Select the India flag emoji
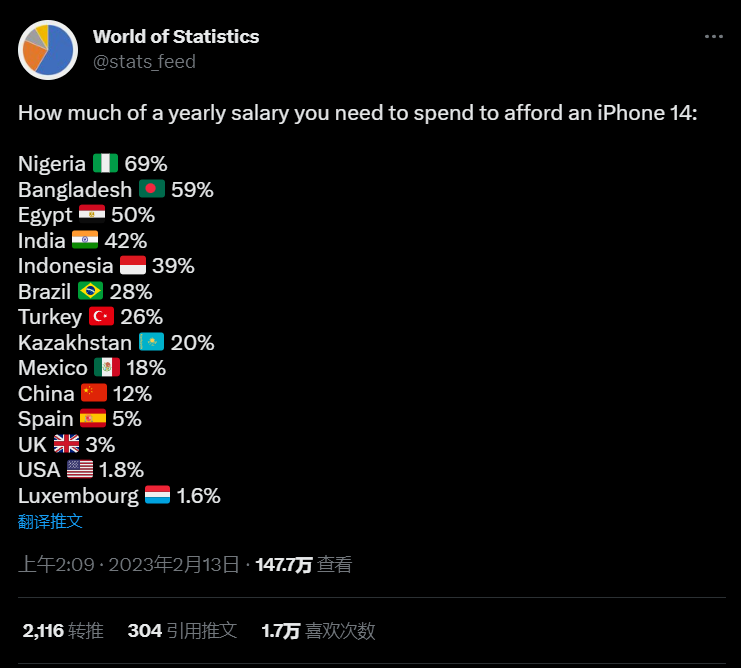Screen dimensions: 741x668 85,240
